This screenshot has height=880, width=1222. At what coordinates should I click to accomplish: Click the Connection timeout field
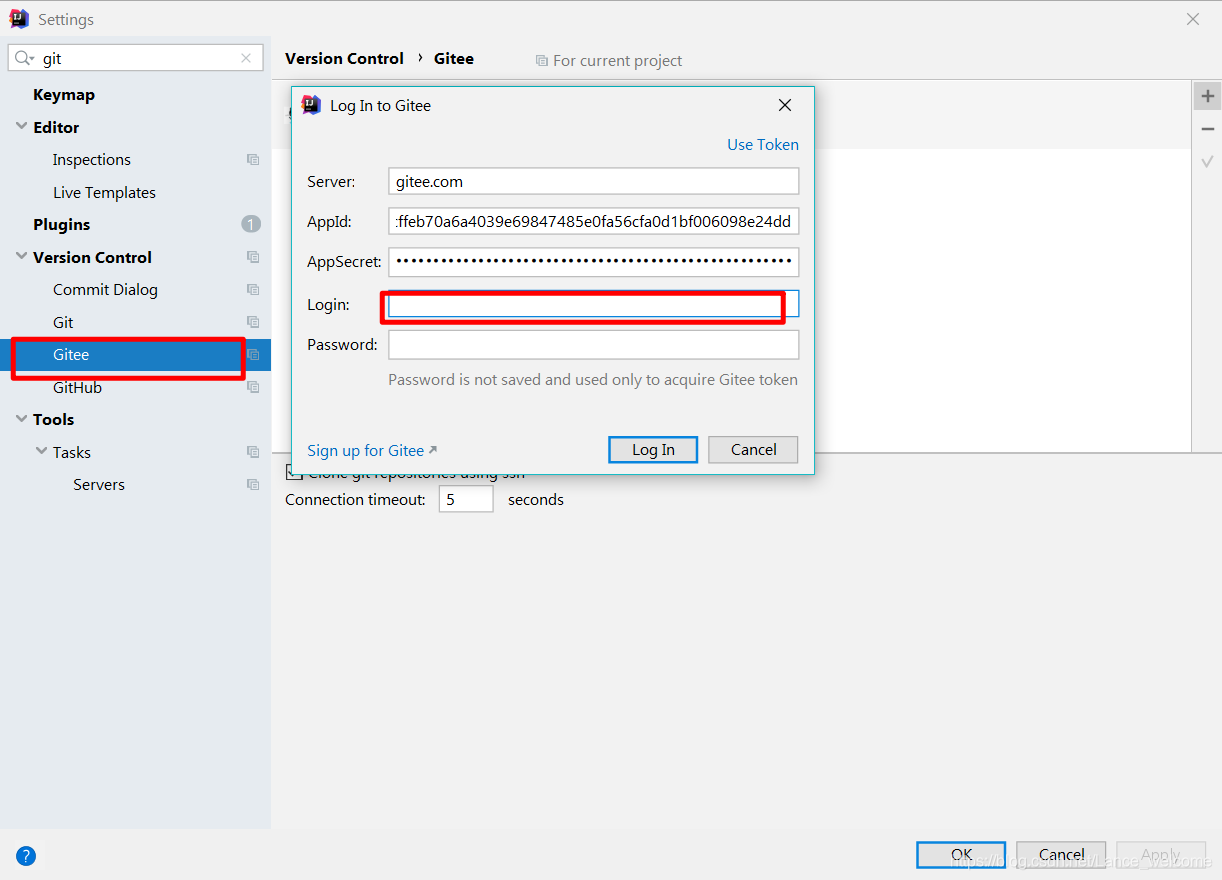point(466,499)
